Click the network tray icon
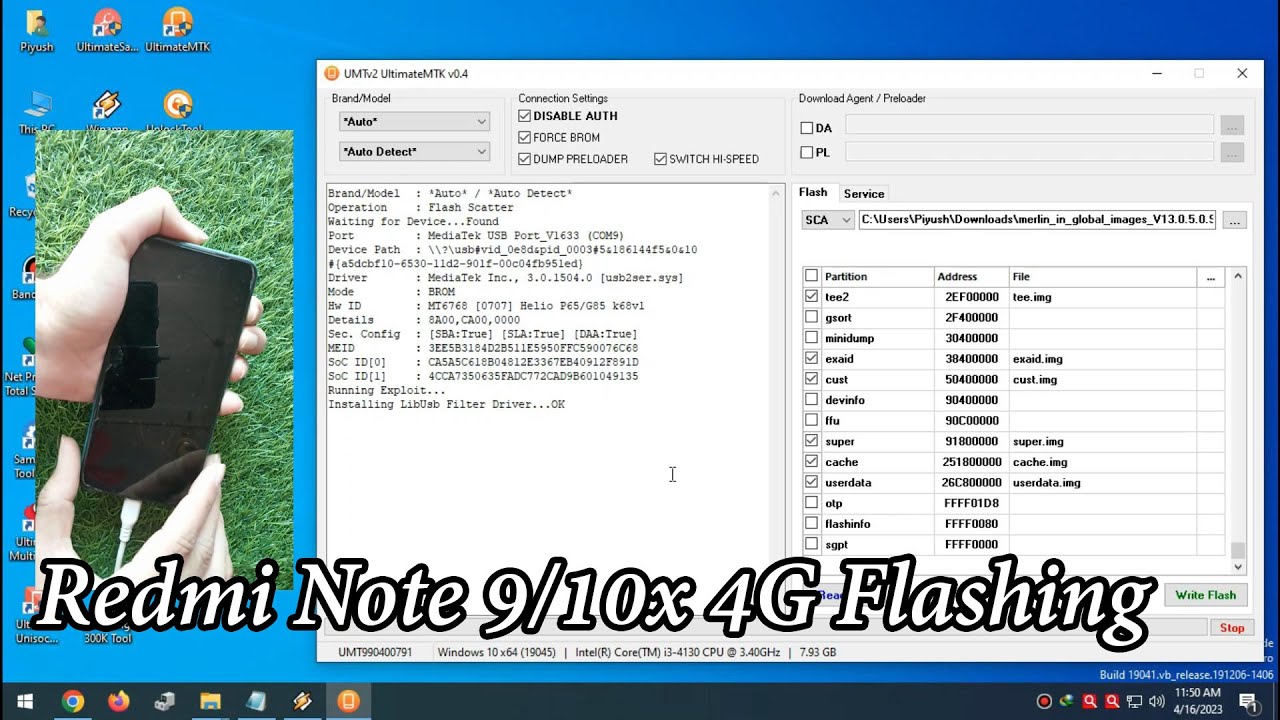 [x=1135, y=701]
